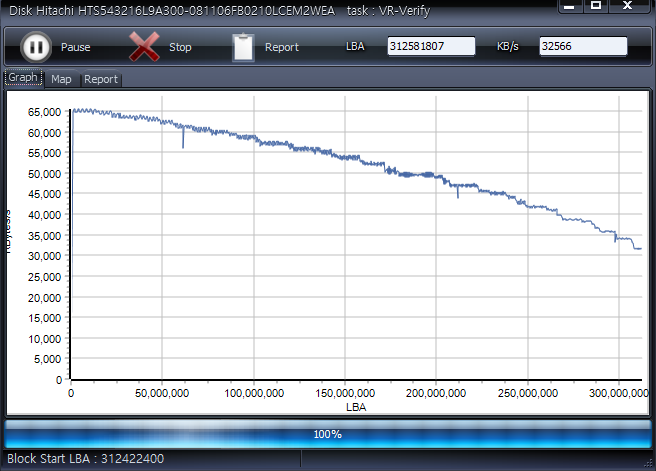Click the toolbar Report text label
This screenshot has height=471, width=656.
(x=282, y=47)
